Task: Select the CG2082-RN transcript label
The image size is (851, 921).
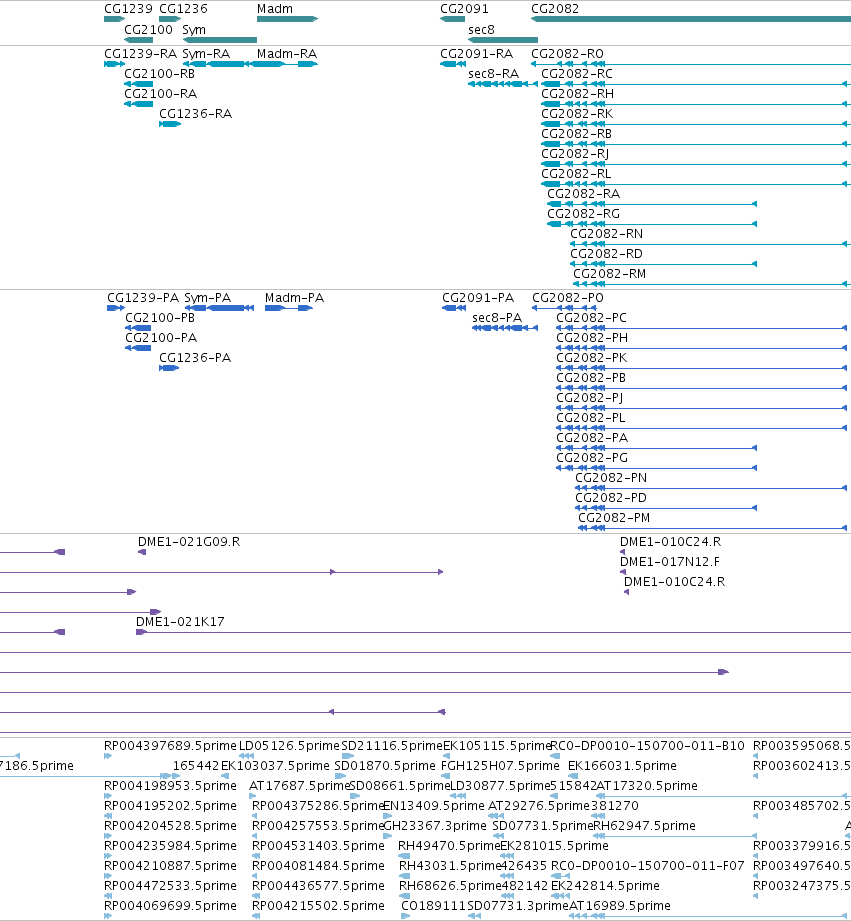Action: click(x=607, y=234)
